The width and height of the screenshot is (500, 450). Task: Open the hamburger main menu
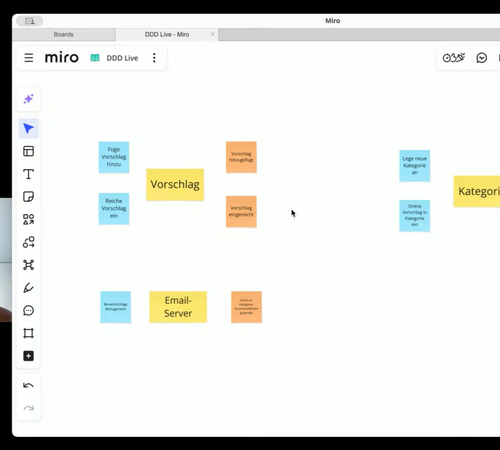coord(29,58)
